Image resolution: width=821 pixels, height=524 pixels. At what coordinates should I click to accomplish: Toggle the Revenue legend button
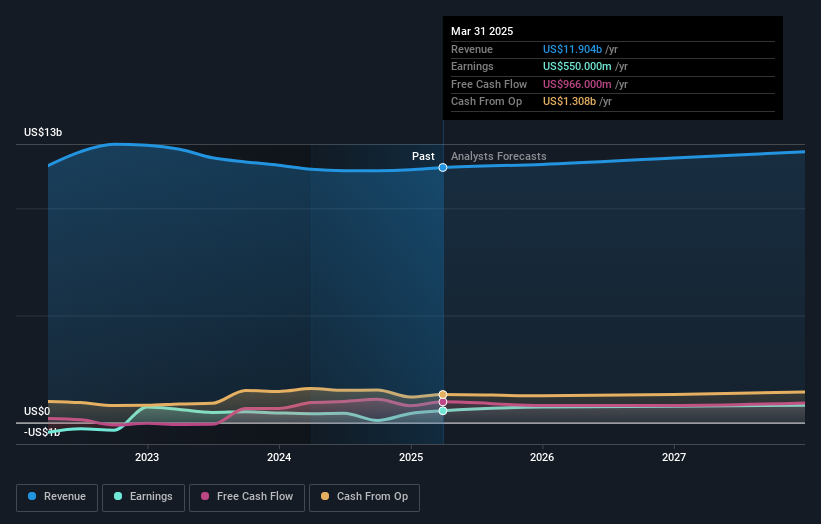(x=57, y=497)
